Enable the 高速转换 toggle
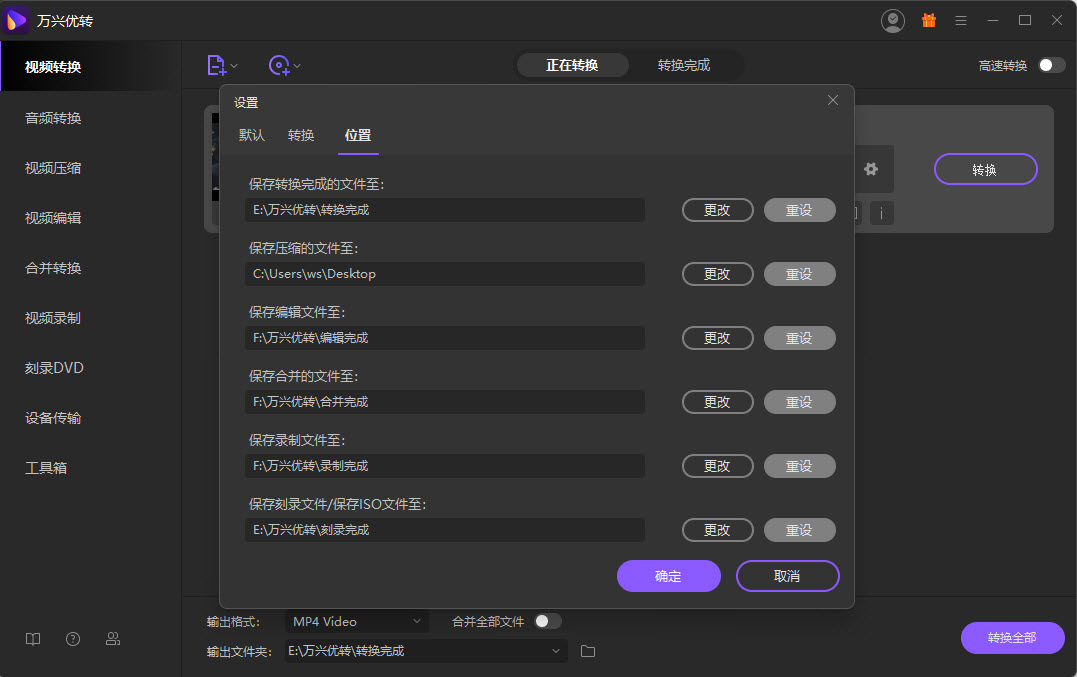Image resolution: width=1077 pixels, height=677 pixels. [x=1049, y=64]
